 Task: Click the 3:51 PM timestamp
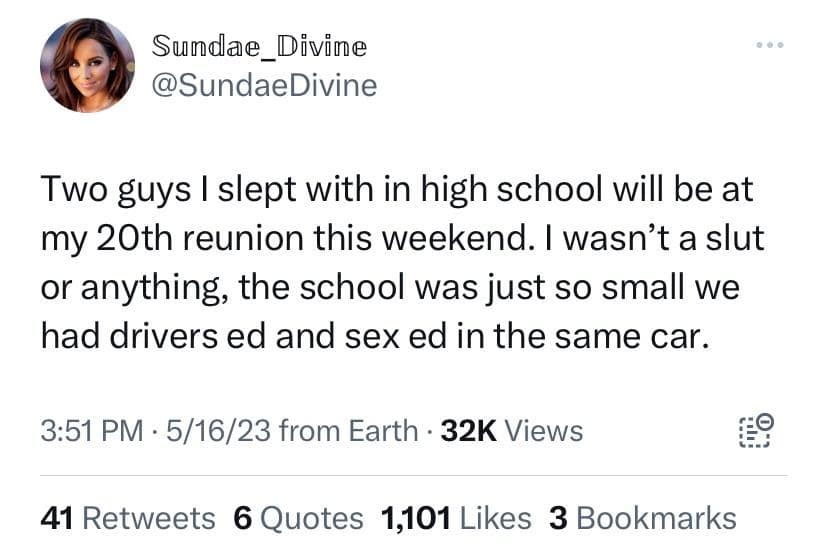[92, 431]
